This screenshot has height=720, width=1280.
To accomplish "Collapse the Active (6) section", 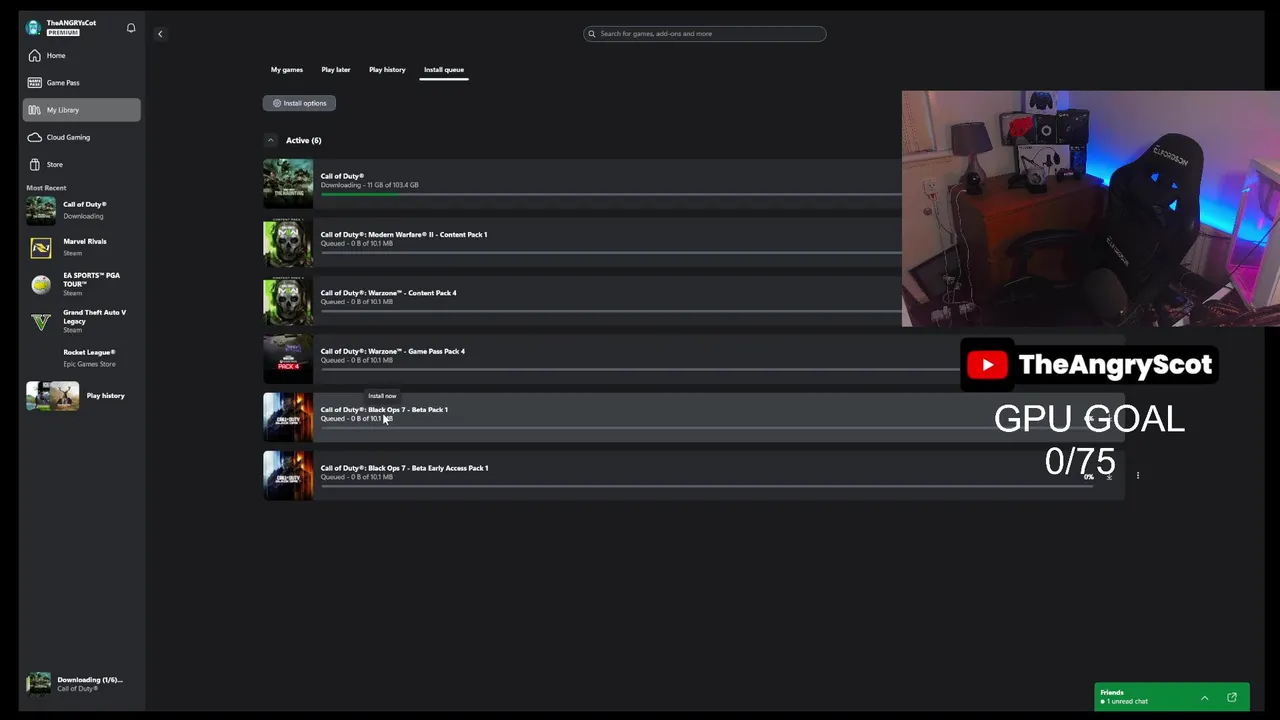I will (x=270, y=140).
